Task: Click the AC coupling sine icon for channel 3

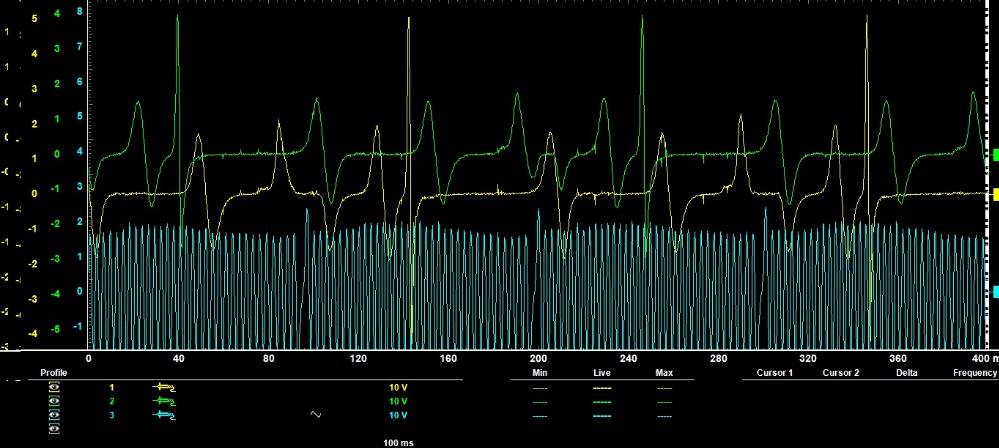Action: [x=318, y=414]
